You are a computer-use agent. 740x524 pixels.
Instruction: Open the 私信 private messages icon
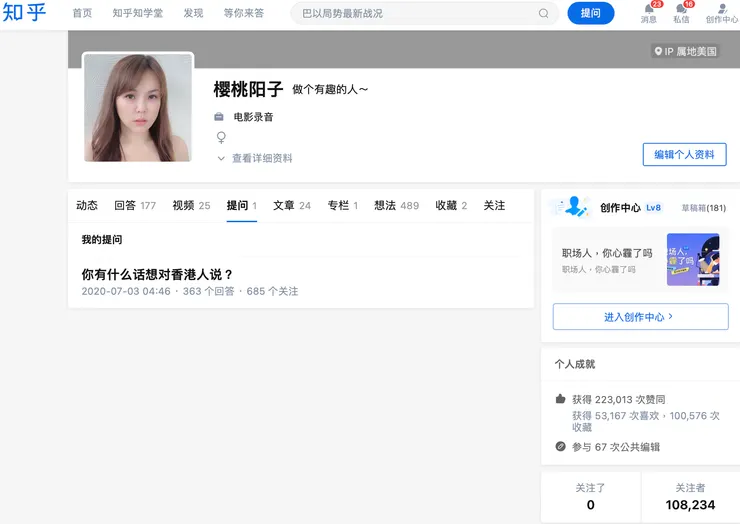681,9
